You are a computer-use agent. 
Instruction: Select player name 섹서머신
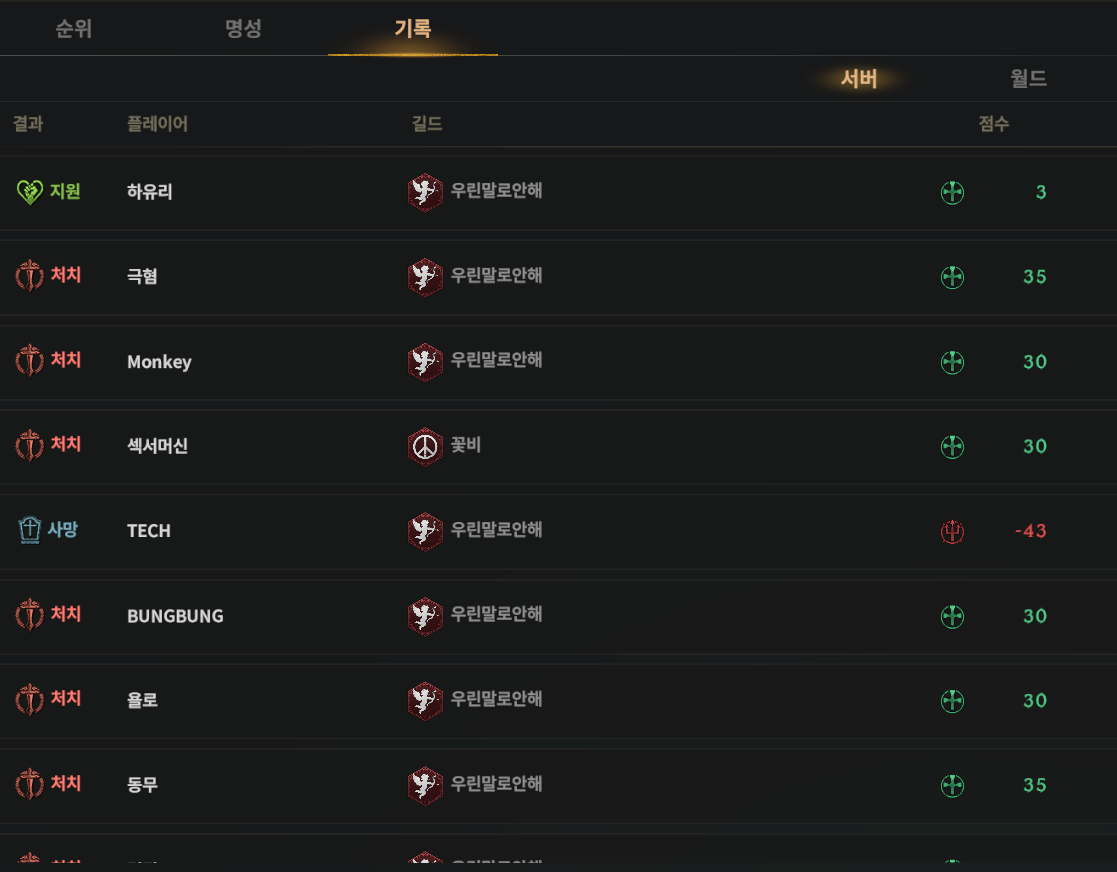(x=157, y=446)
